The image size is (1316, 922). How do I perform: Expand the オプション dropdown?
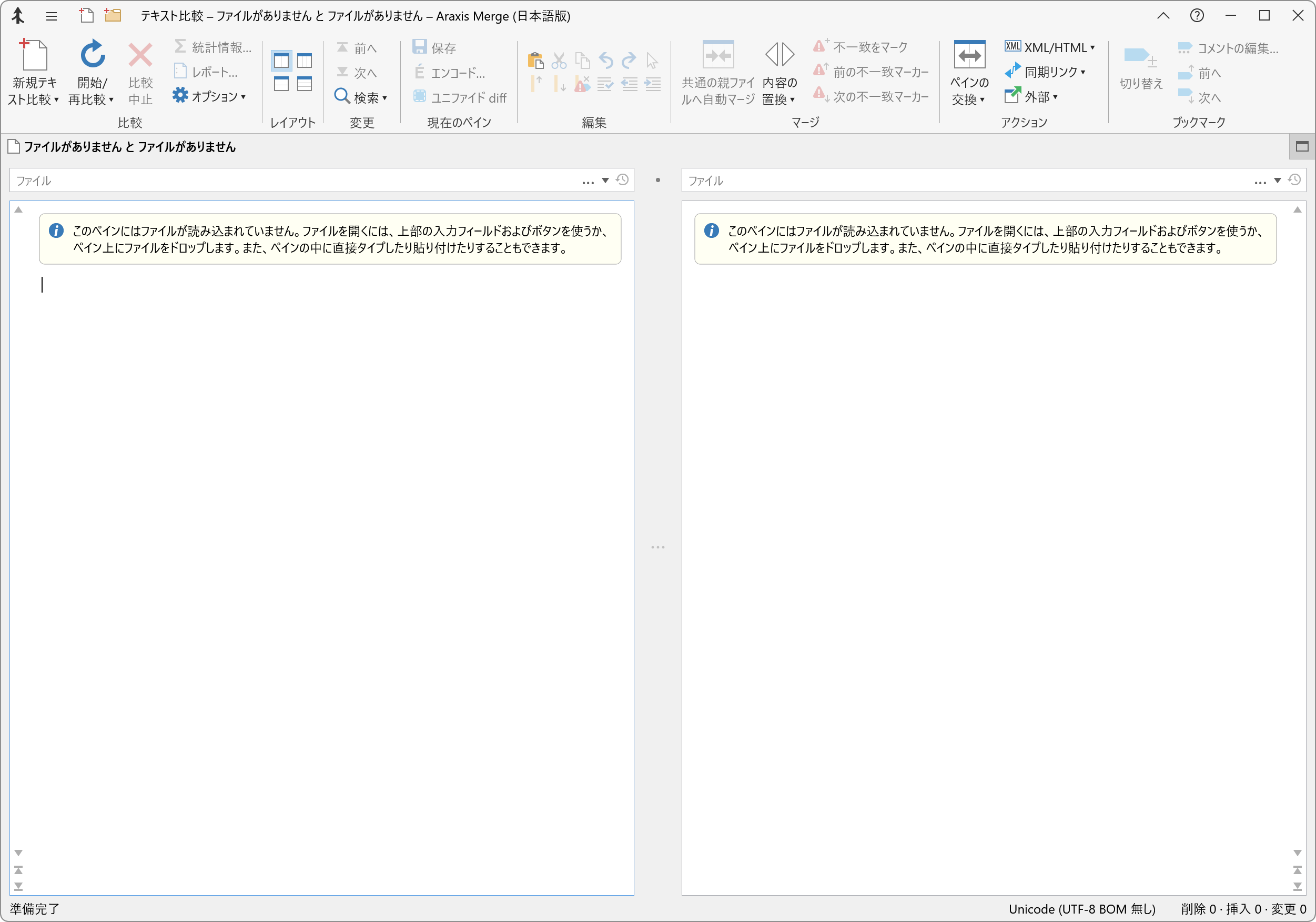point(210,96)
